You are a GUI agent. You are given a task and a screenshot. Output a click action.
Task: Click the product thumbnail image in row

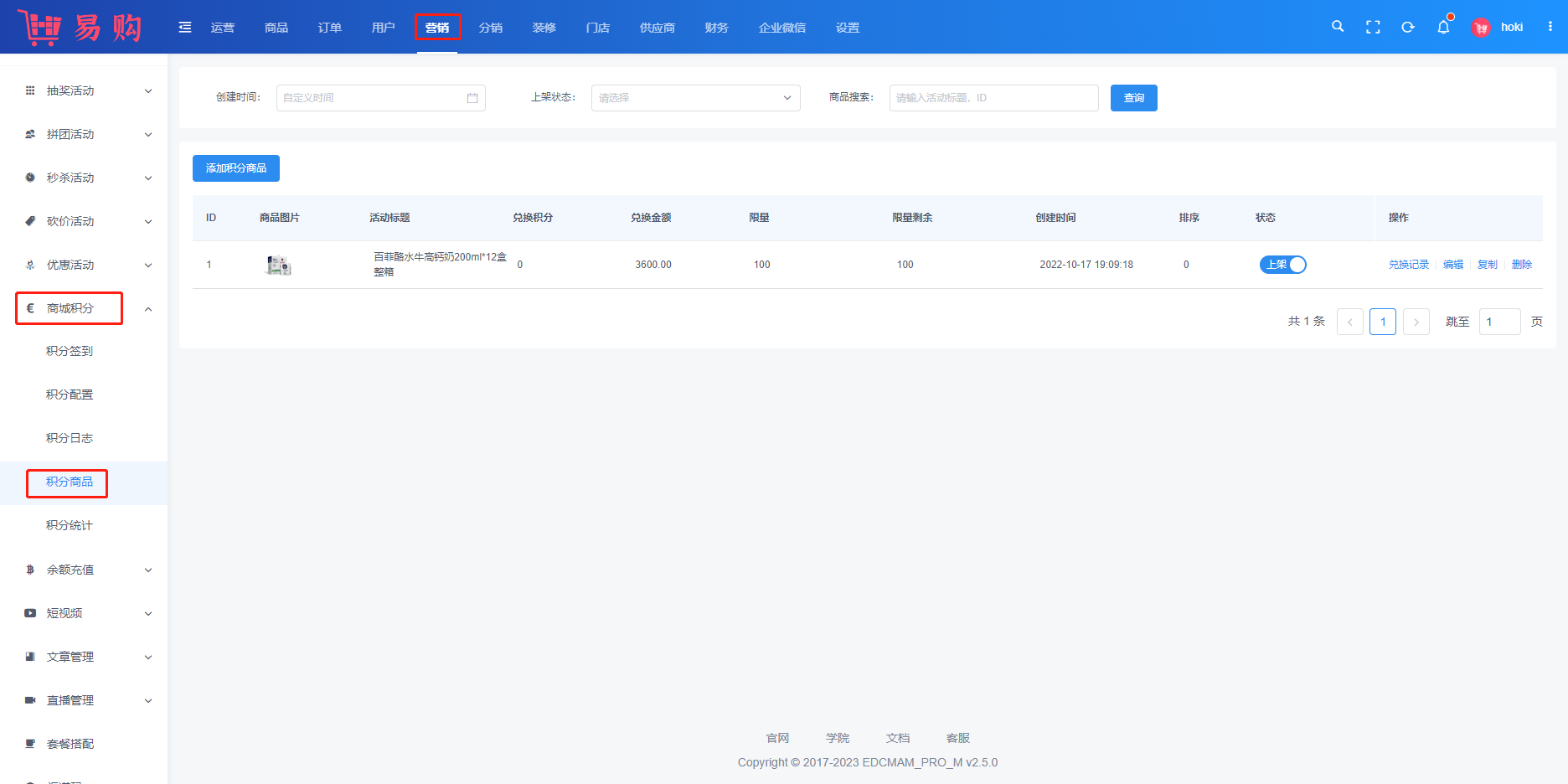(x=279, y=266)
